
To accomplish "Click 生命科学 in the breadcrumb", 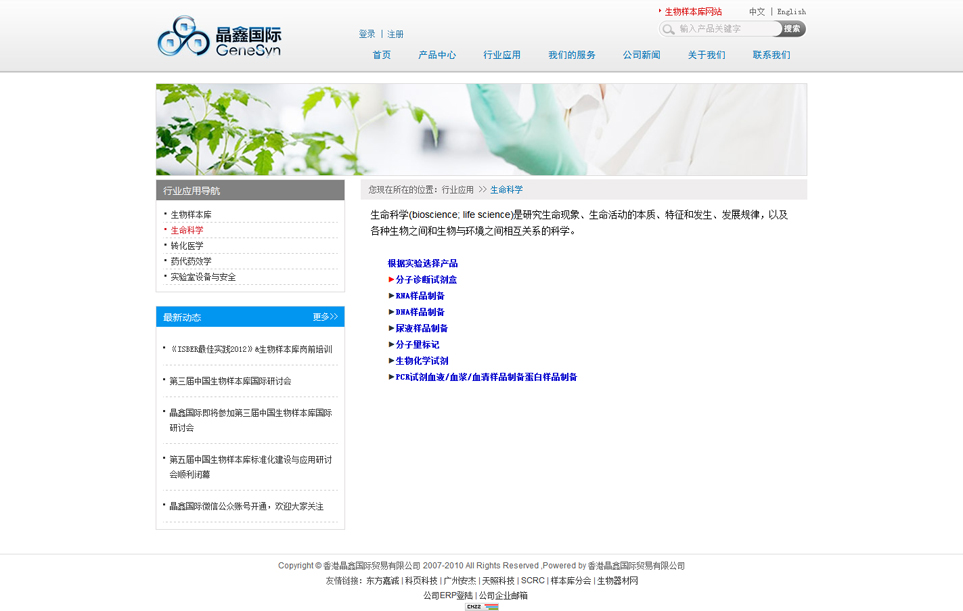I will 507,190.
